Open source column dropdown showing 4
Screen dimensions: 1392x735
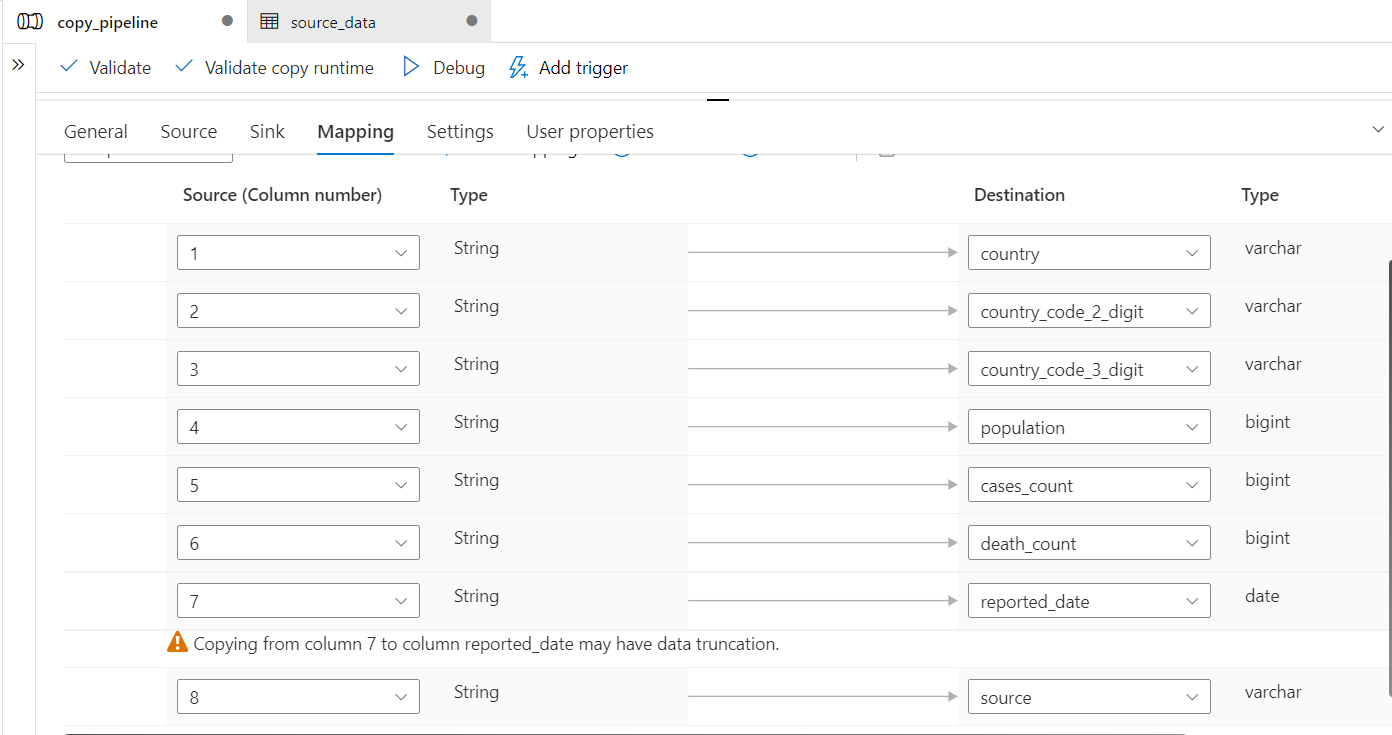[x=298, y=427]
